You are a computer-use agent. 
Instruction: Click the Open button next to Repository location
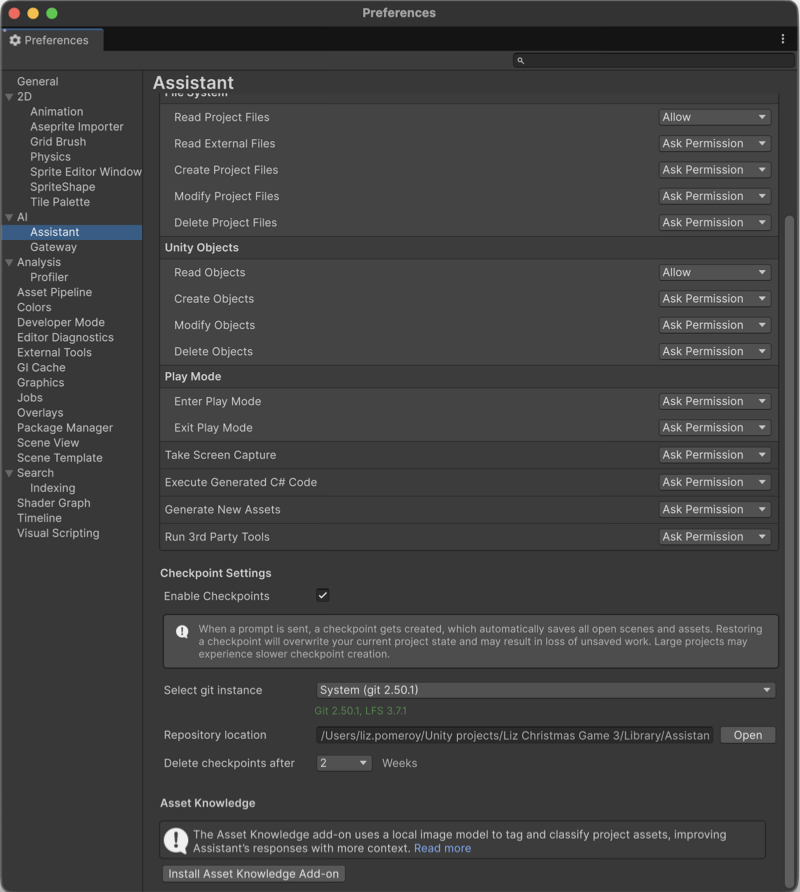tap(747, 735)
